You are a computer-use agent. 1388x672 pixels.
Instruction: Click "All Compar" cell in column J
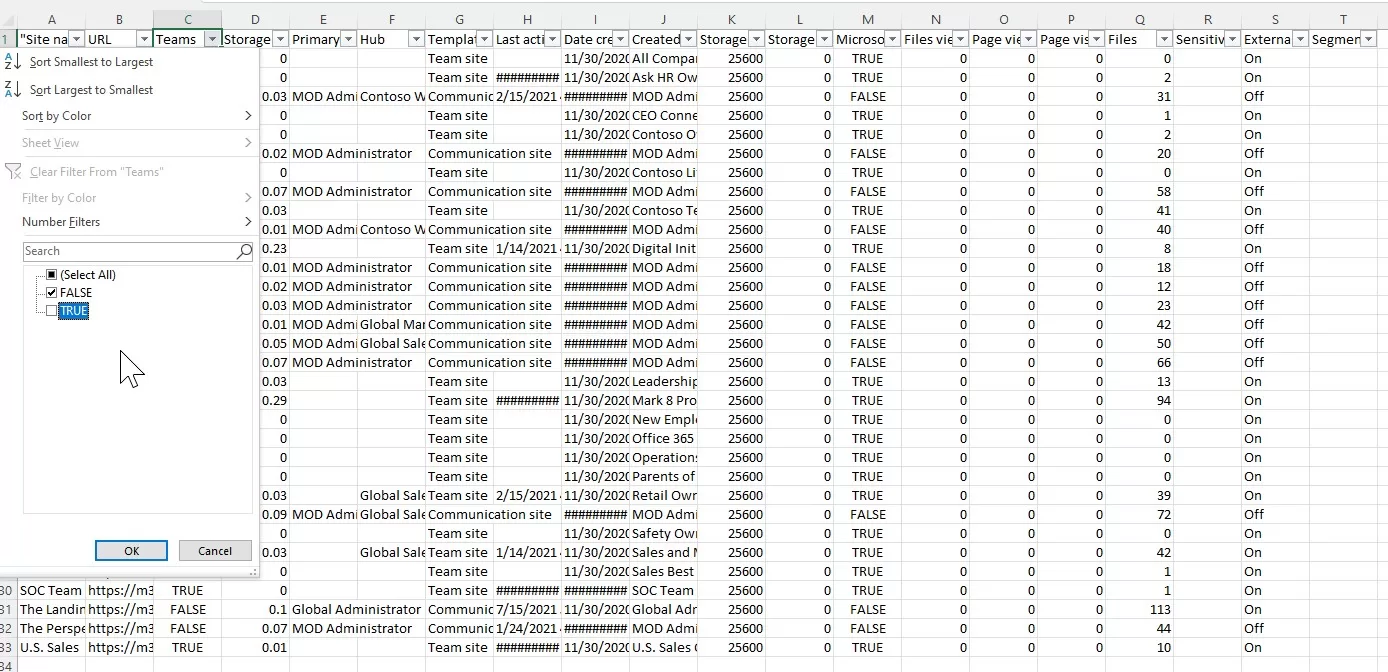[x=663, y=58]
